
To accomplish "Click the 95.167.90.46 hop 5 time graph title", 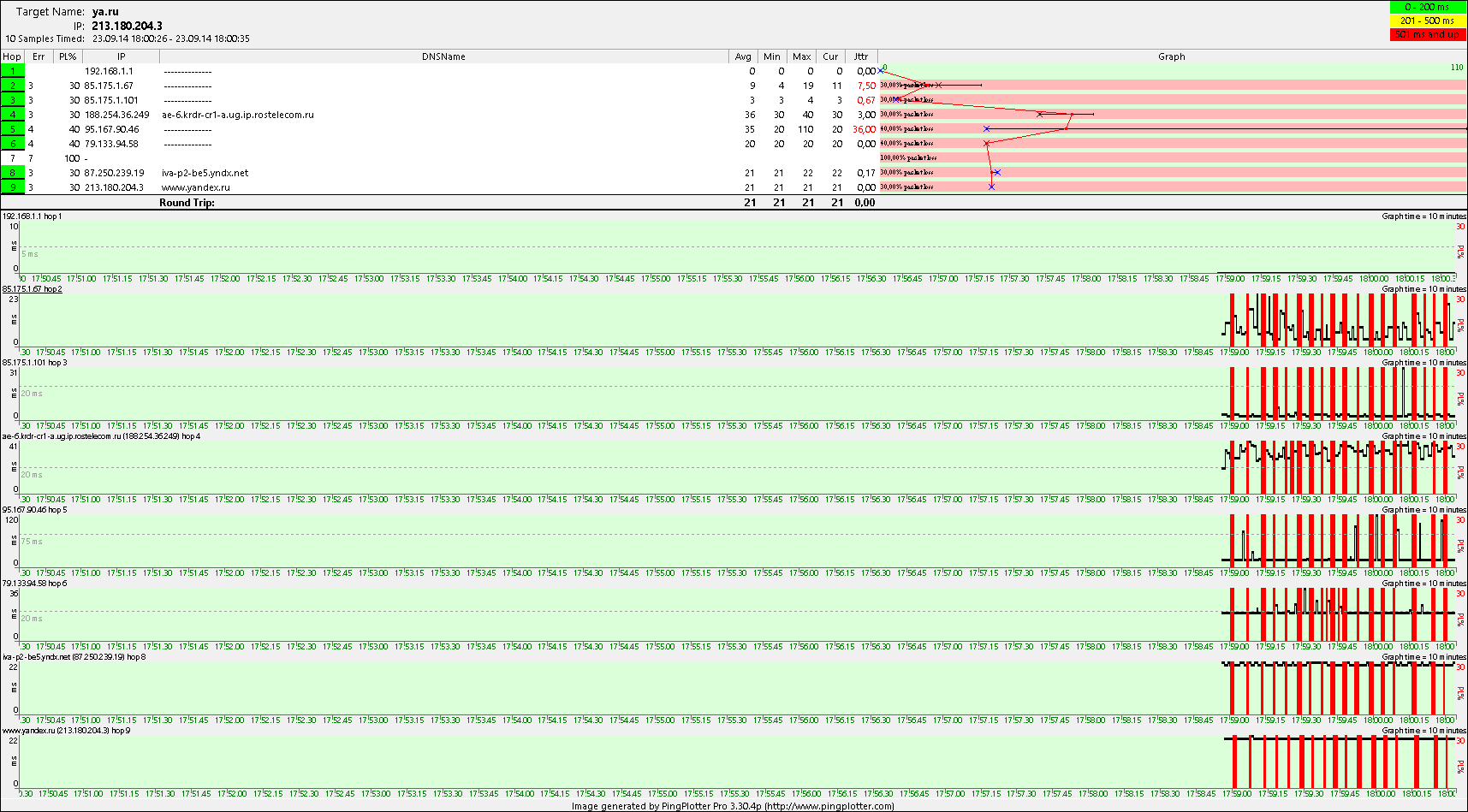I will [34, 510].
